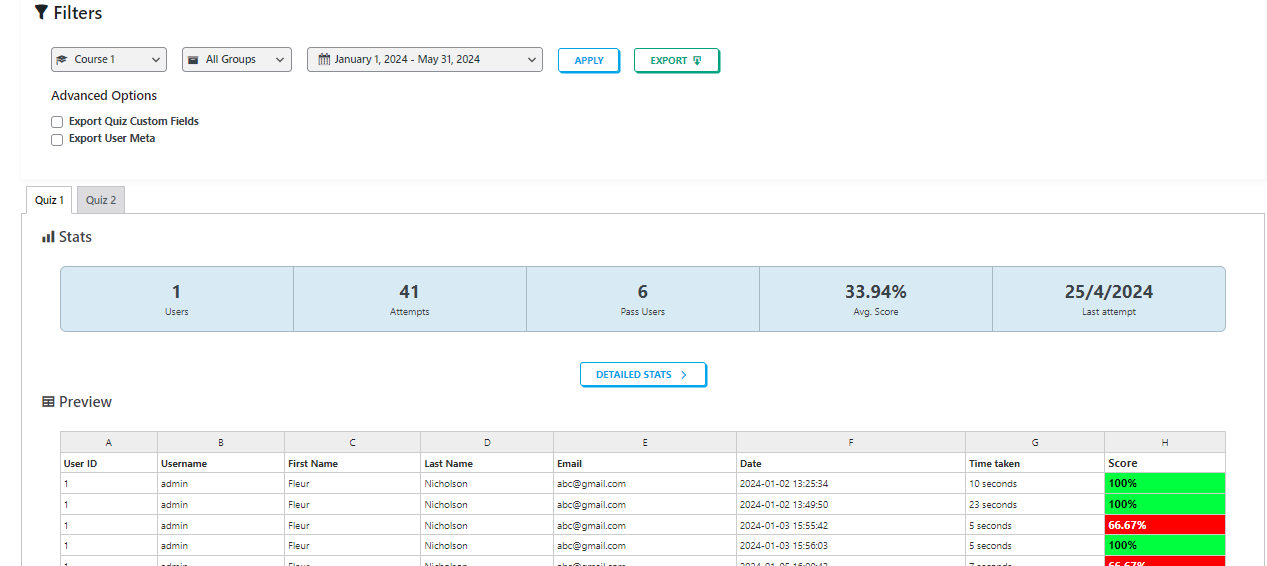The width and height of the screenshot is (1267, 566).
Task: Click date cell 2024-01-03 15:56:03
Action: [851, 546]
